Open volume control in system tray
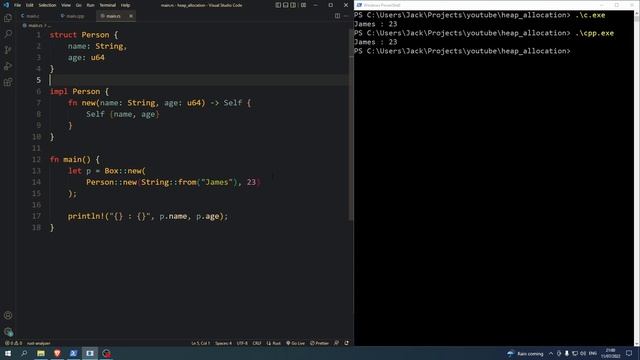This screenshot has width=640, height=360. [x=583, y=353]
